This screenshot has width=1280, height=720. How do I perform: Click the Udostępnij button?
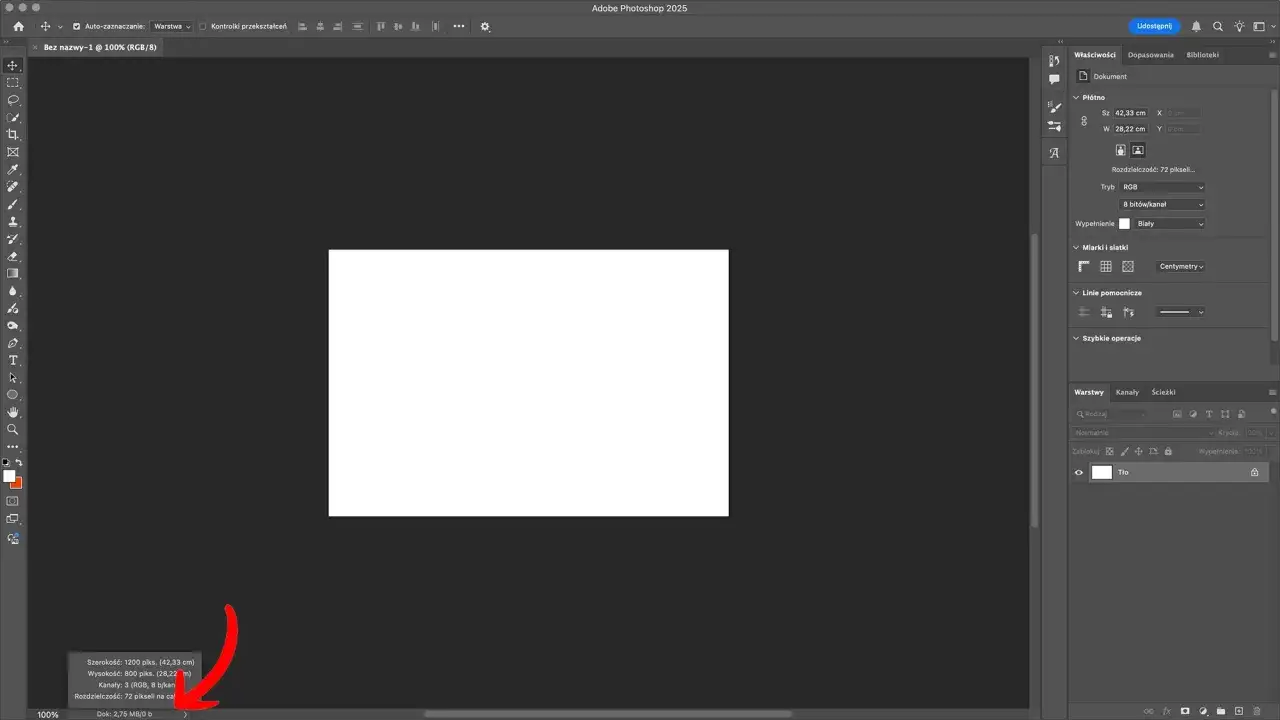[x=1153, y=27]
